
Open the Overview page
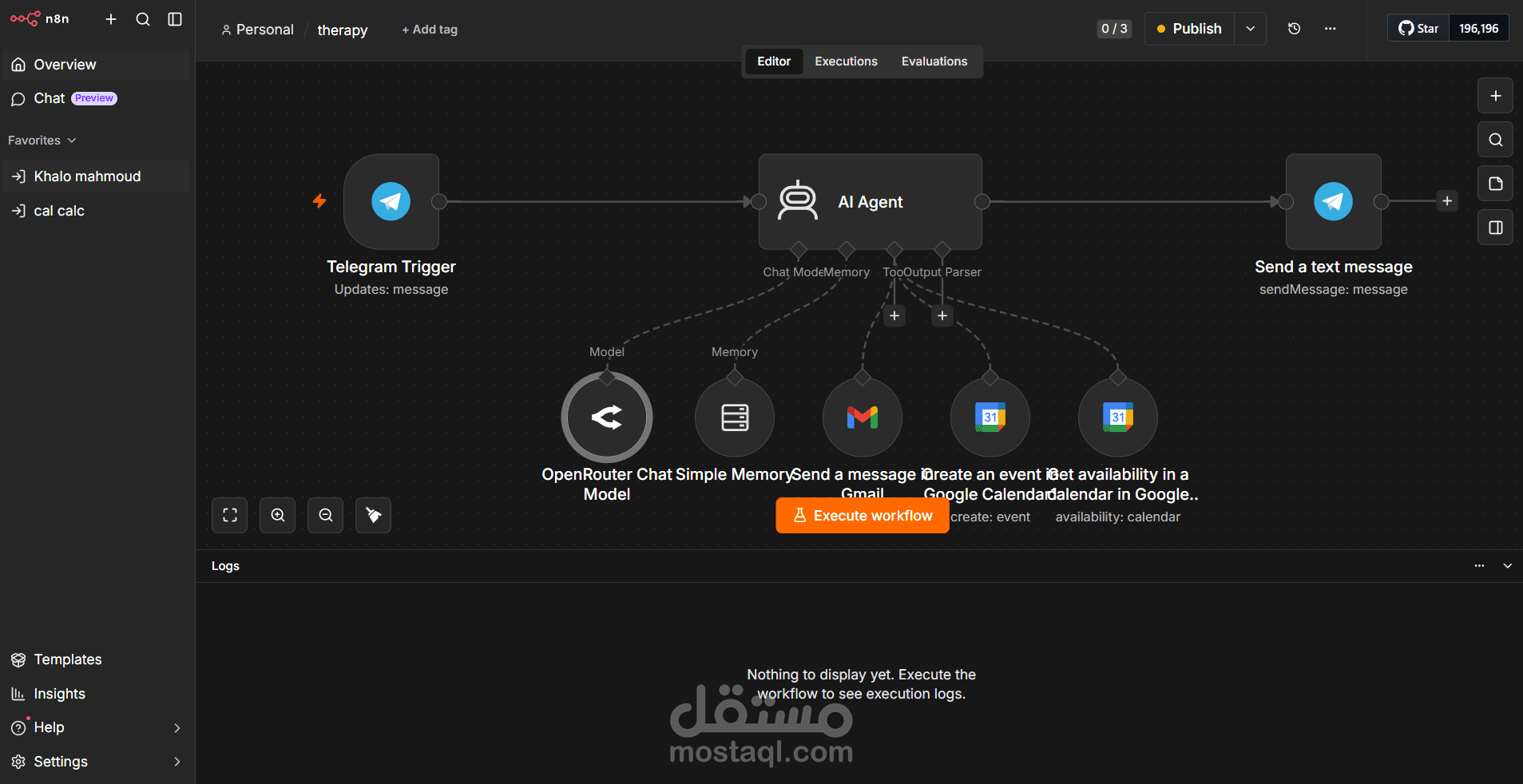point(96,65)
